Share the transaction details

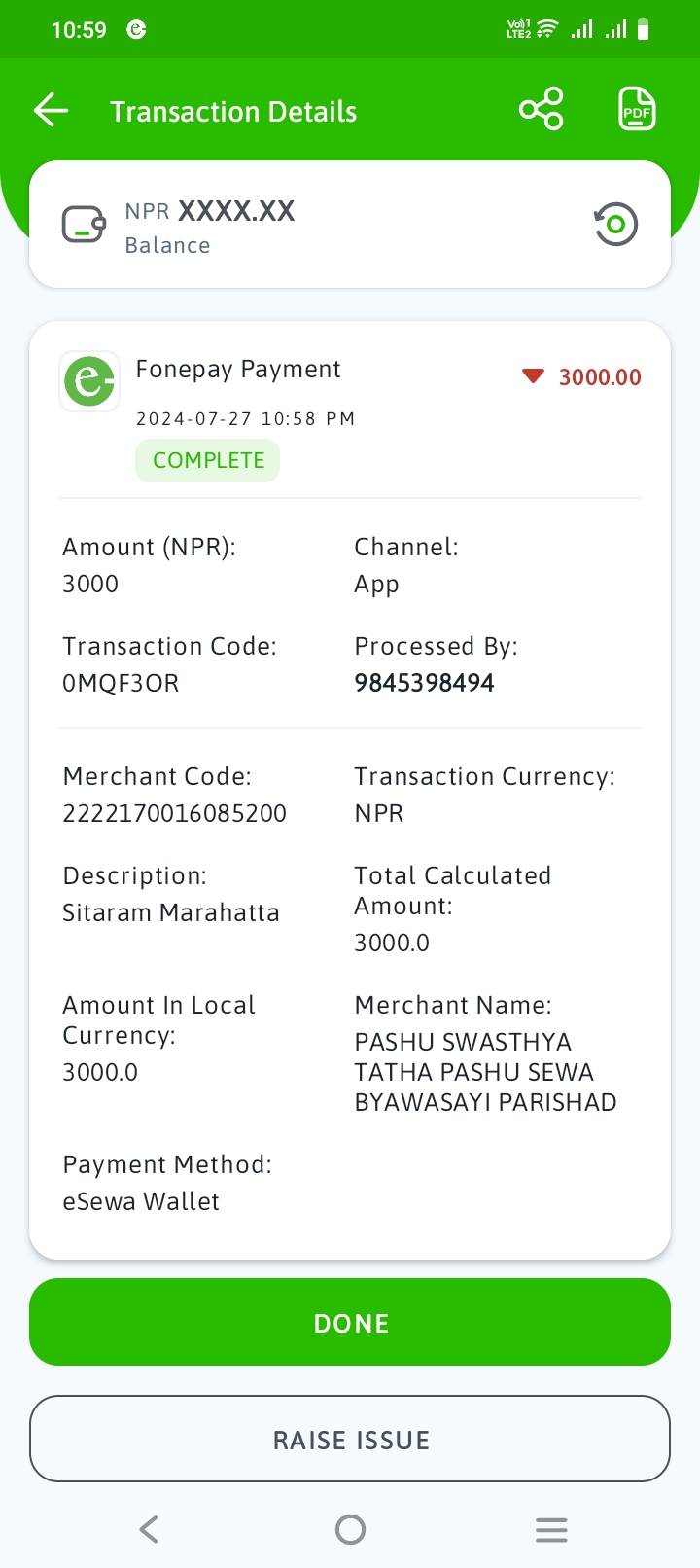pyautogui.click(x=542, y=109)
